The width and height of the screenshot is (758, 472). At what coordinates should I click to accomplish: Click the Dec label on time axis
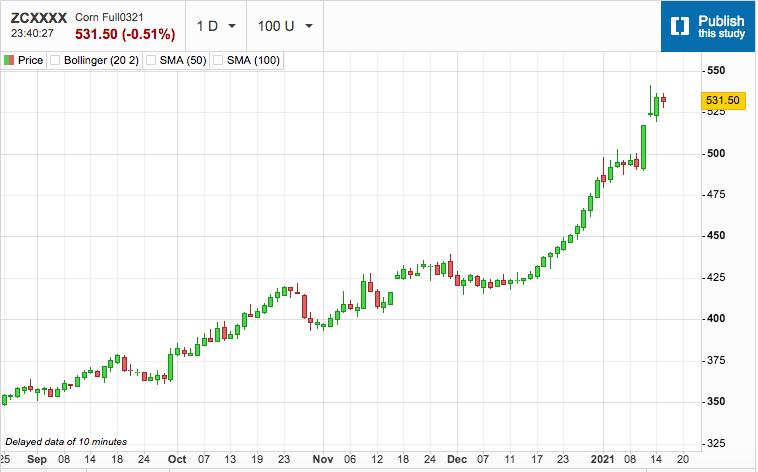tap(457, 459)
